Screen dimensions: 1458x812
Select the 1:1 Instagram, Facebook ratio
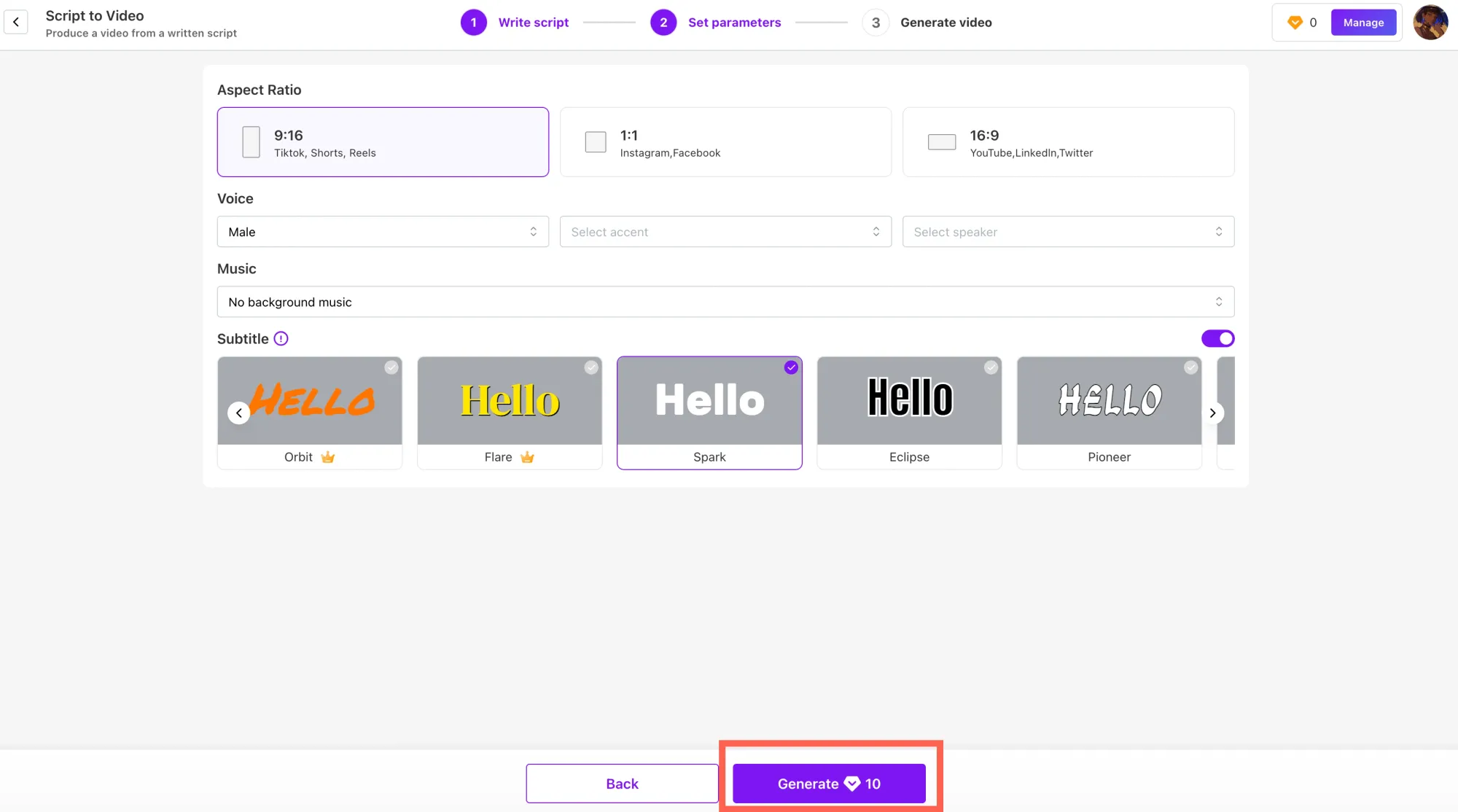pyautogui.click(x=725, y=142)
